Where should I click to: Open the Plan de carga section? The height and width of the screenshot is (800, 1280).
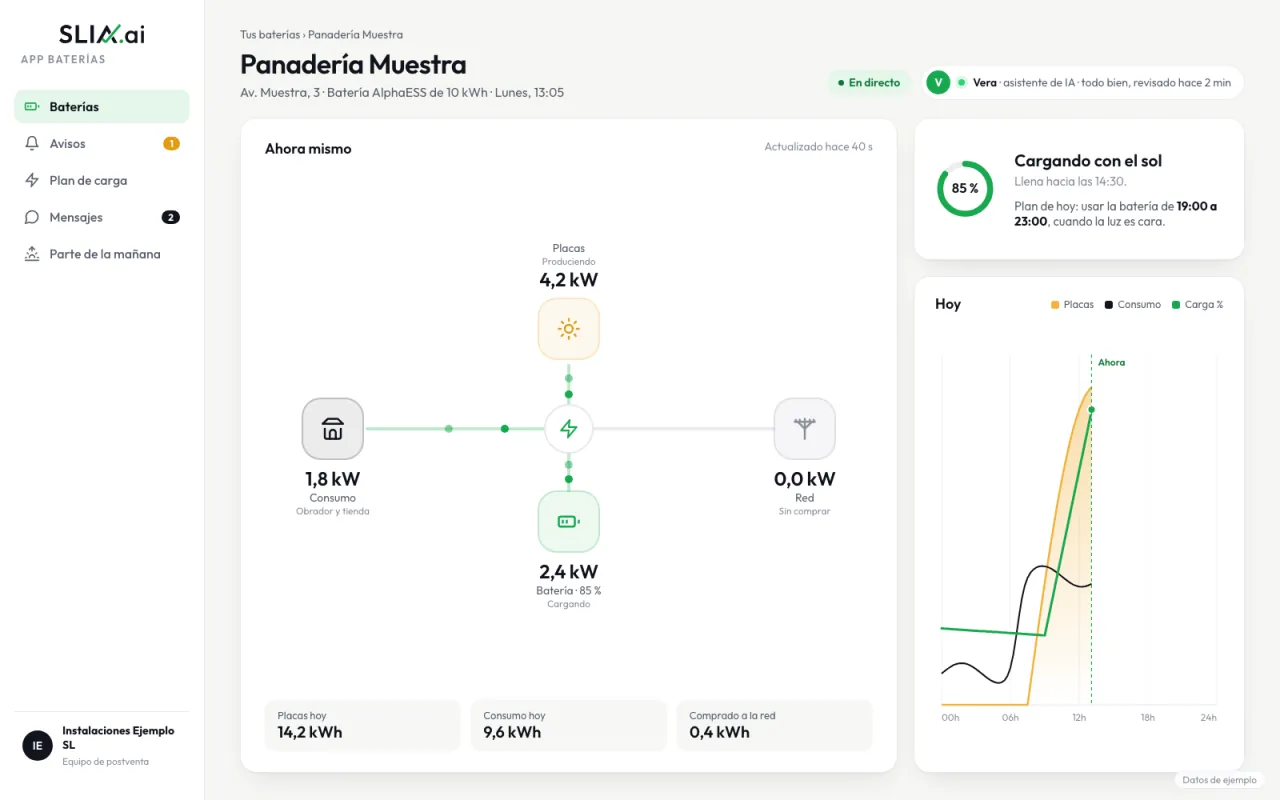102,181
